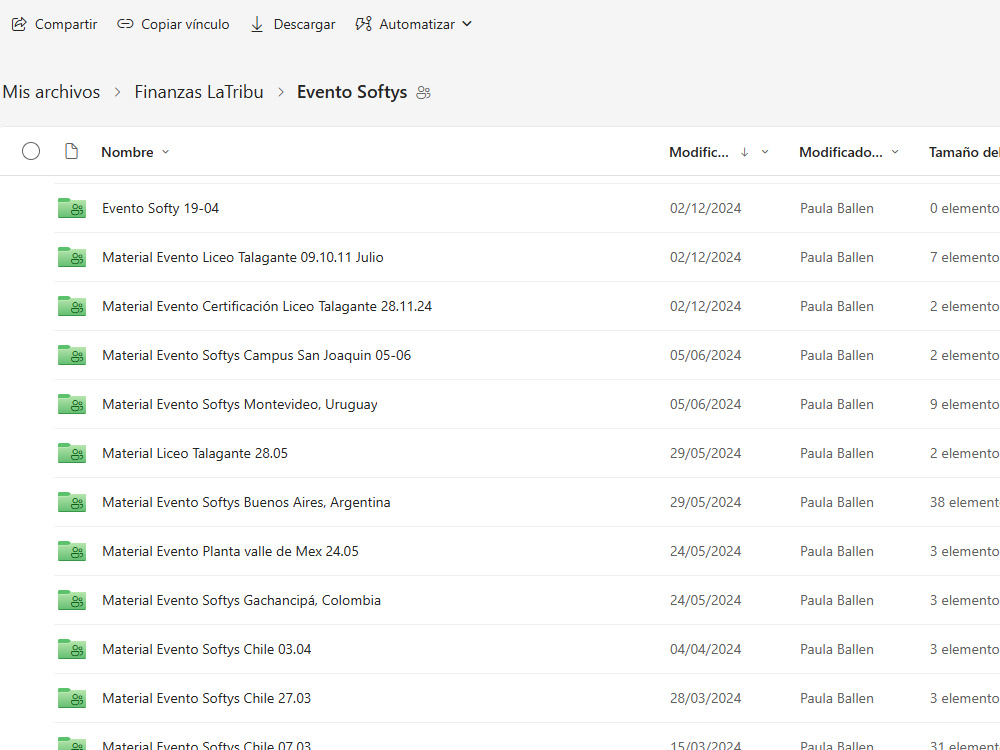1000x750 pixels.
Task: Click the Automatizar flow icon
Action: pyautogui.click(x=364, y=24)
